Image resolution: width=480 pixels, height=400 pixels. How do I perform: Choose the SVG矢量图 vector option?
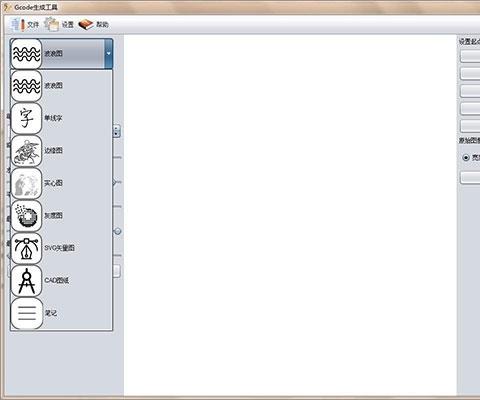62,248
